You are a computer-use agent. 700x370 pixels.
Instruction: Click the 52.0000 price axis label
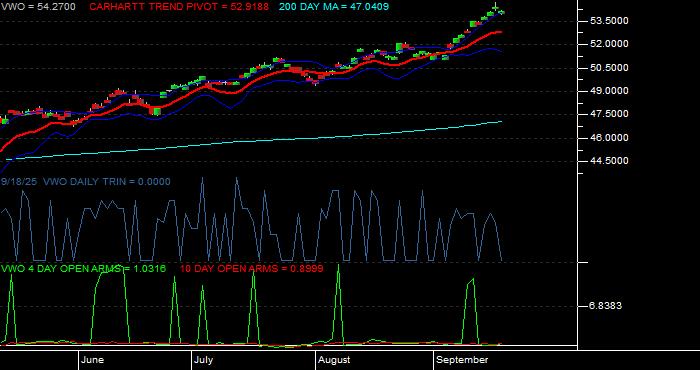point(609,44)
